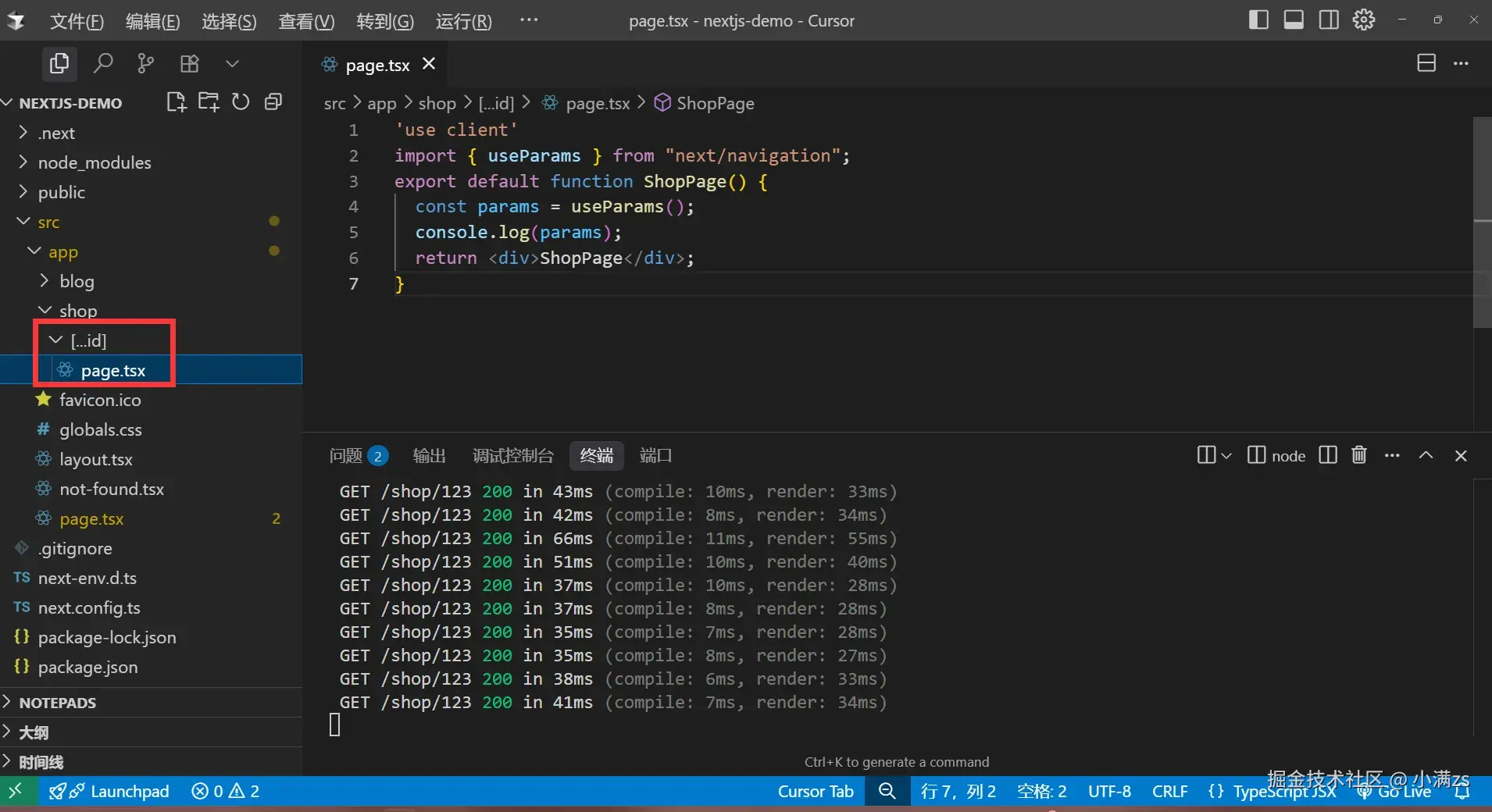The image size is (1492, 812).
Task: Collapse the shop folder
Action: coord(77,311)
